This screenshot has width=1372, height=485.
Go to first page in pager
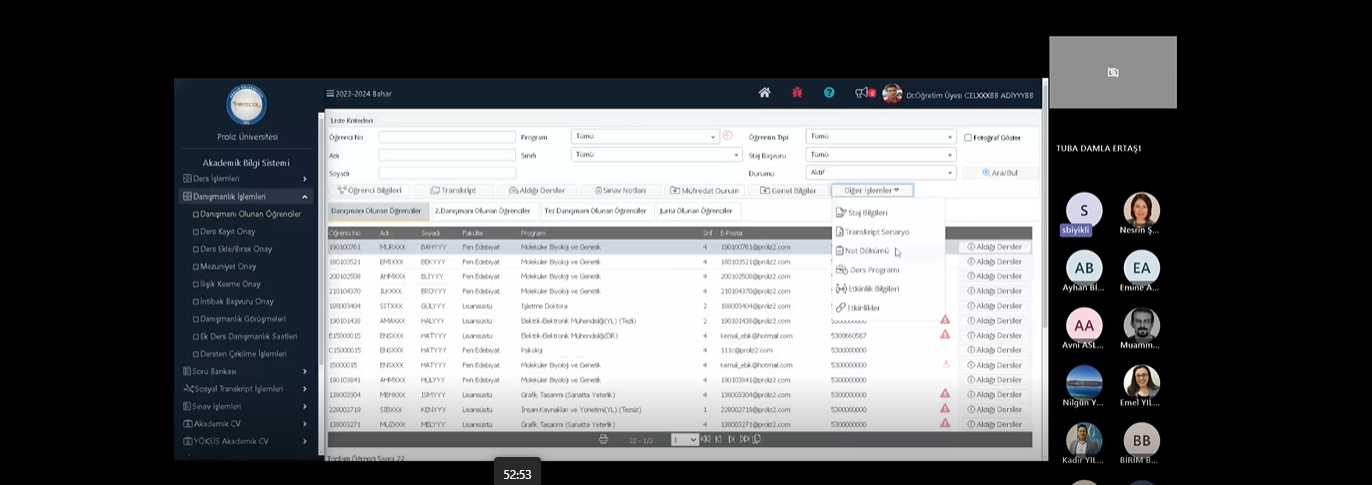tap(706, 439)
